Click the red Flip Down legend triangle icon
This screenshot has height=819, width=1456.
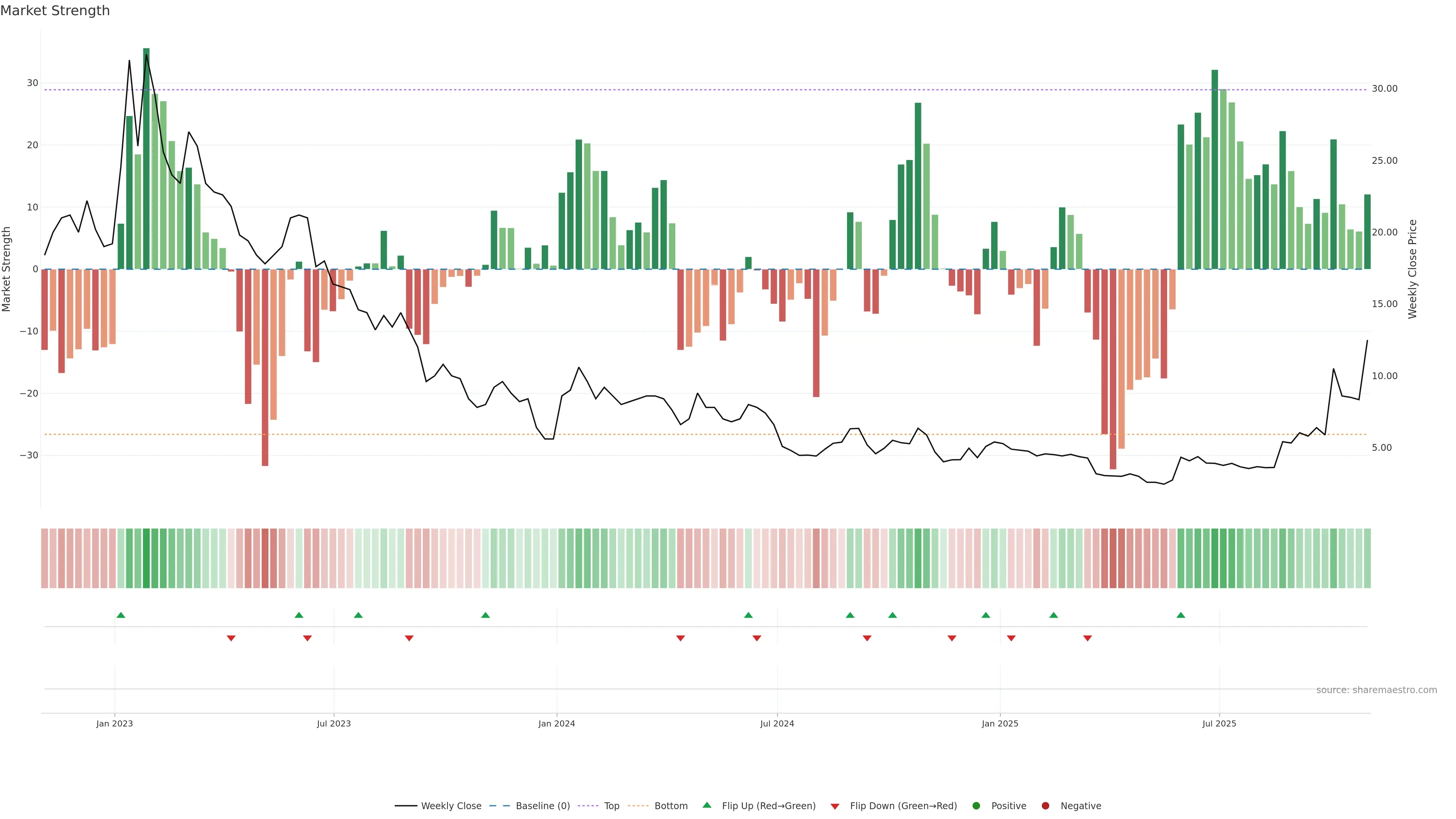pyautogui.click(x=835, y=806)
